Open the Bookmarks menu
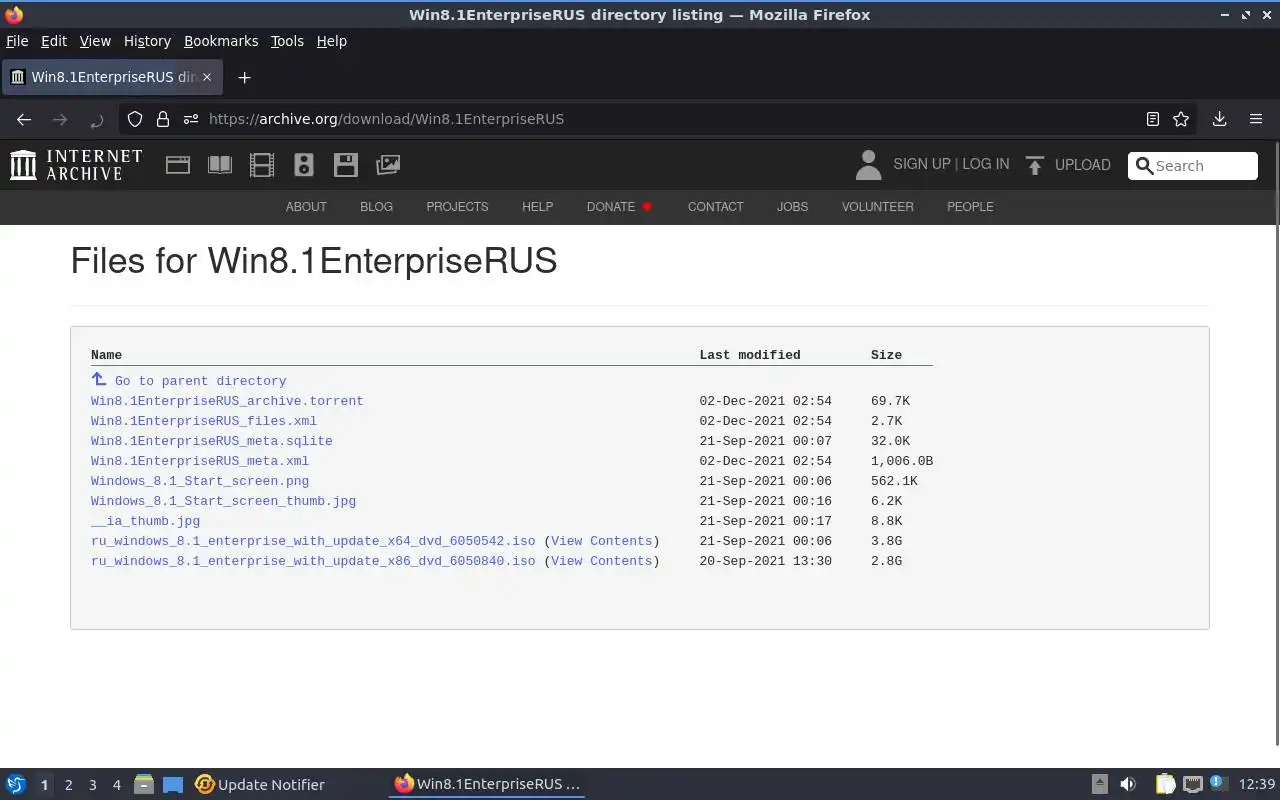 click(221, 41)
